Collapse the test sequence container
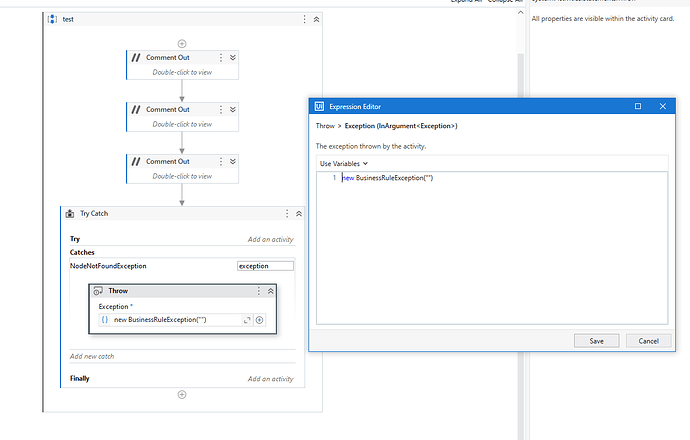This screenshot has height=440, width=690. [316, 19]
